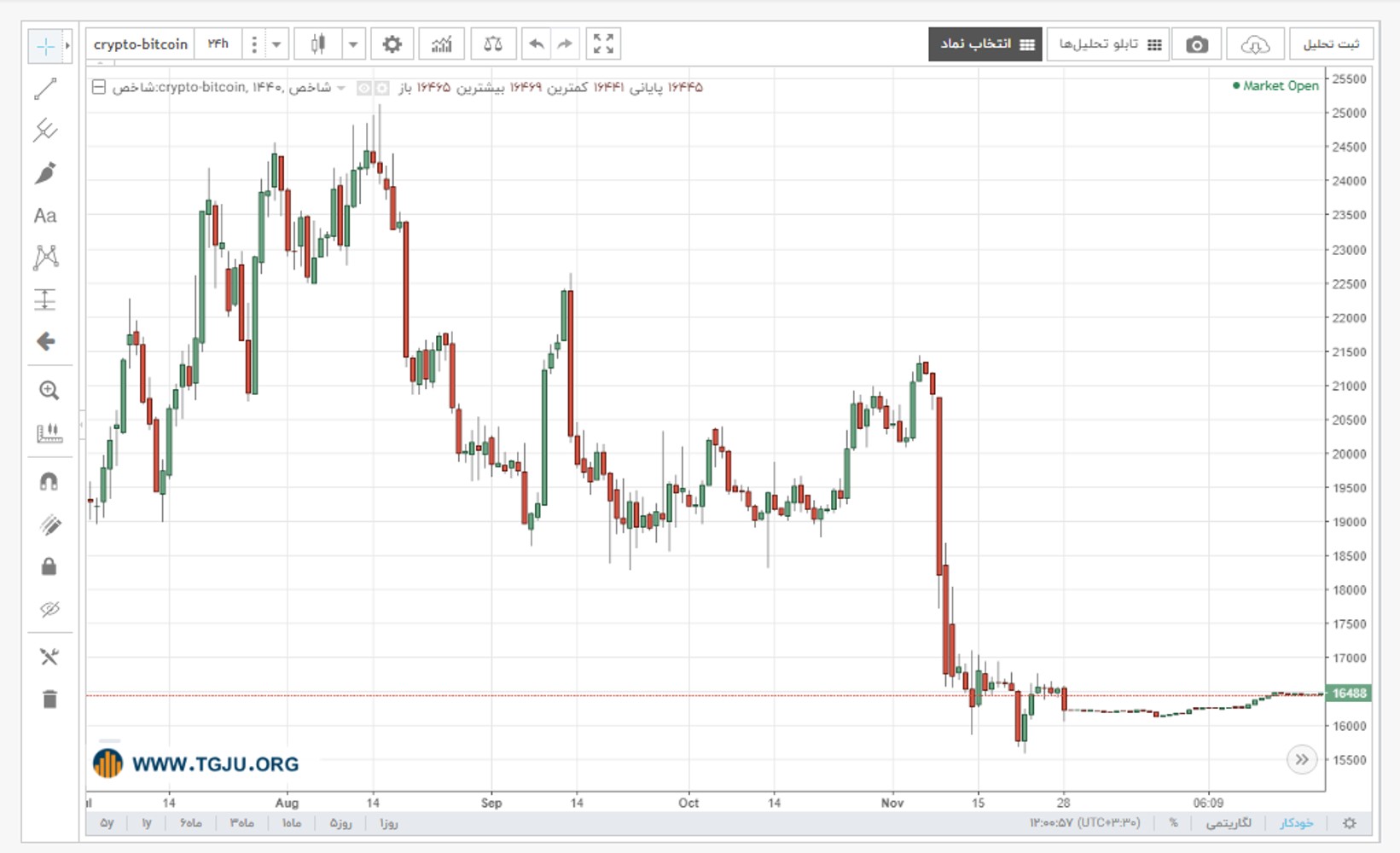The height and width of the screenshot is (853, 1400).
Task: Select the 5y time range
Action: click(107, 823)
